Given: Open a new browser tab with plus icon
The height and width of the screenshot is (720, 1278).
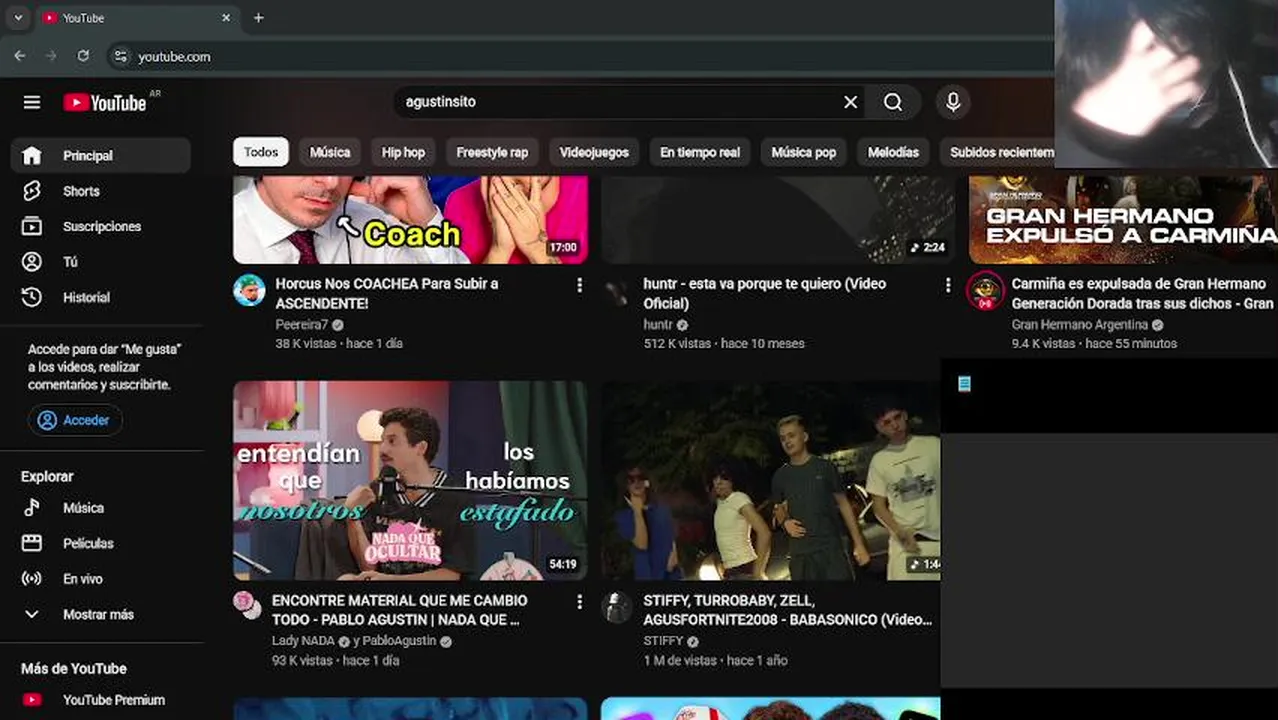Looking at the screenshot, I should coord(258,18).
